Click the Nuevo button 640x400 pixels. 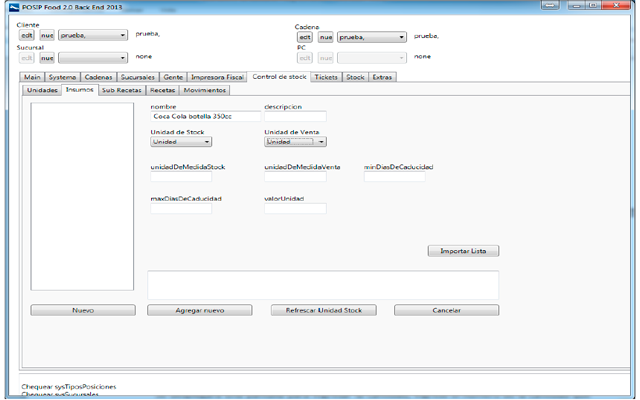83,310
